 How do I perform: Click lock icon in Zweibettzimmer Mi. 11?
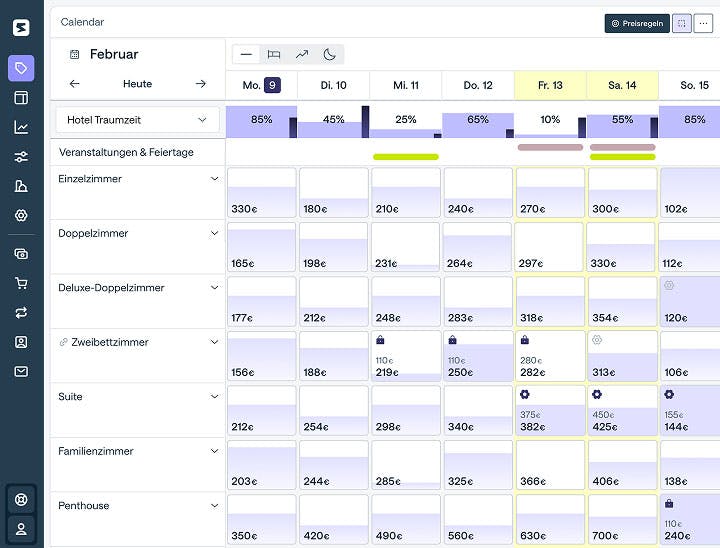pyautogui.click(x=380, y=340)
